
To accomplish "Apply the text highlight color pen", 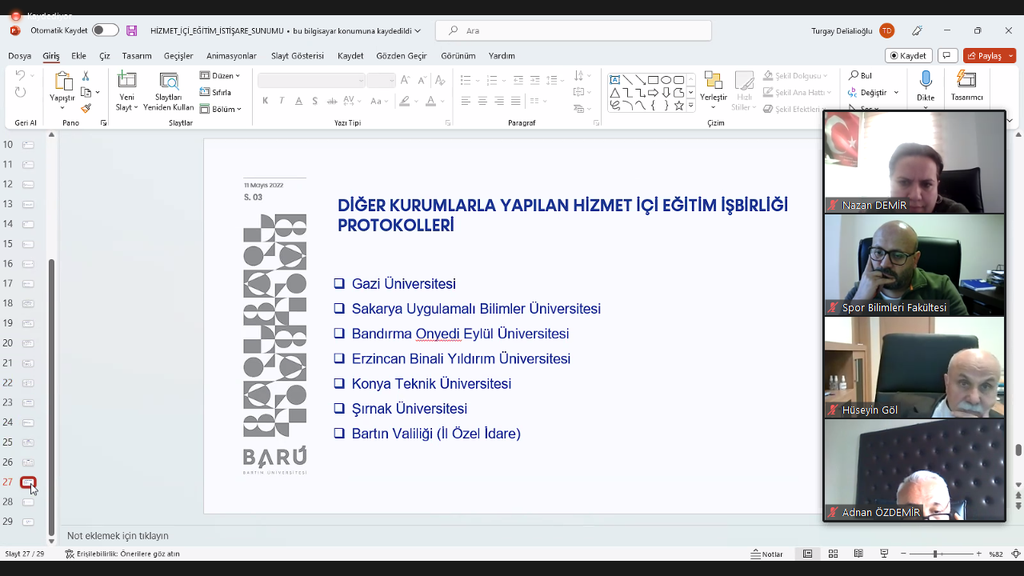I will (x=405, y=101).
